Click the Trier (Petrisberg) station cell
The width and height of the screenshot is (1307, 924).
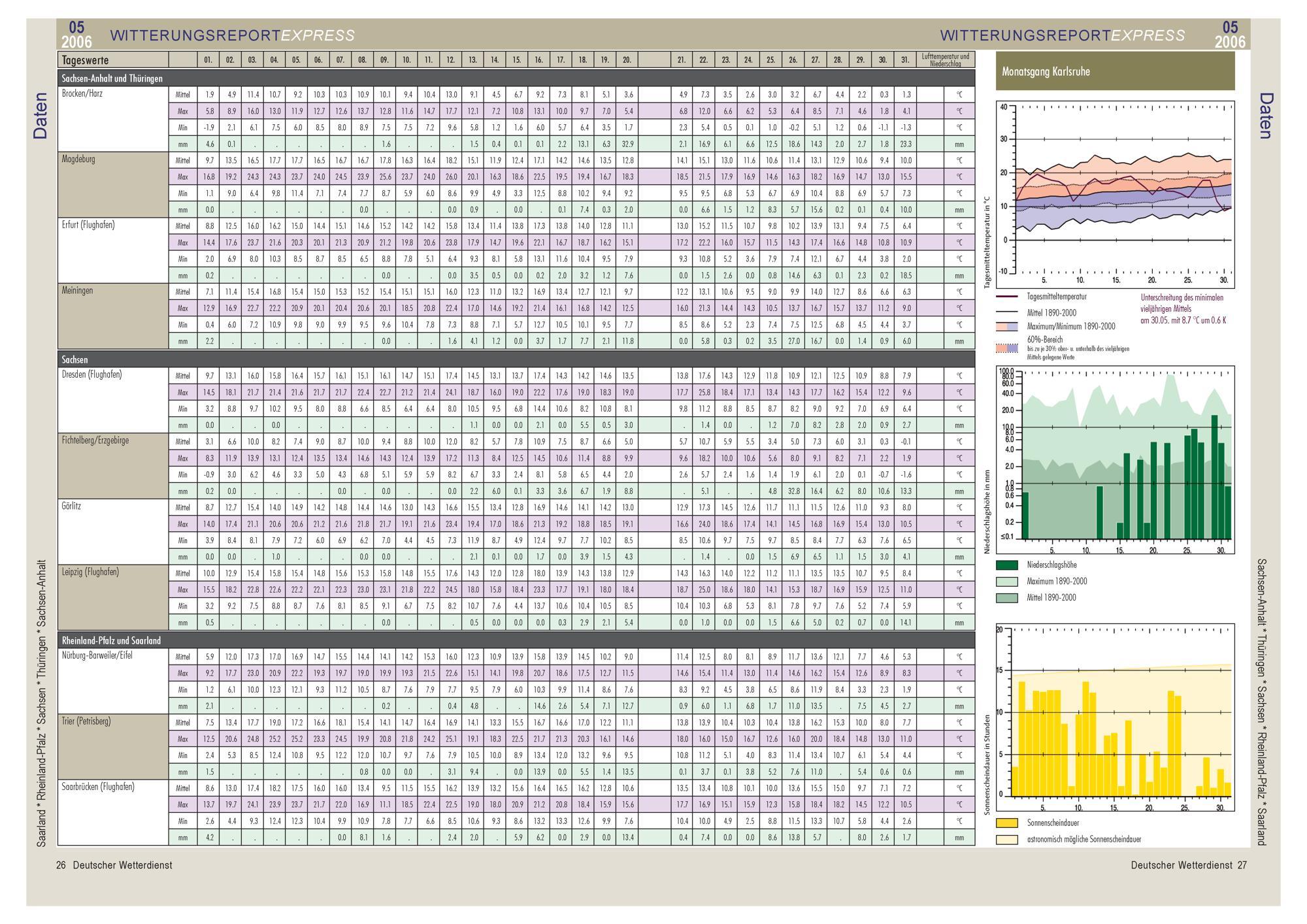click(113, 746)
